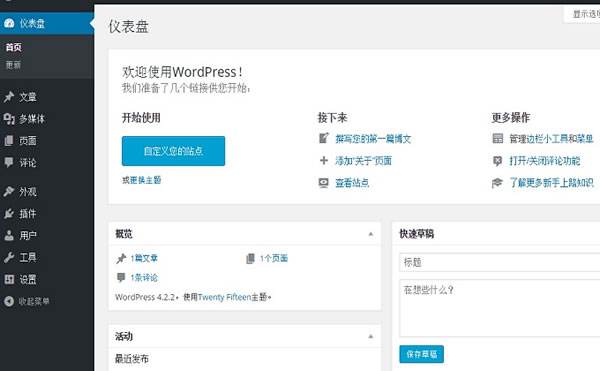Screen dimensions: 600x371
Task: Click the widgets icon next to 管理边栏小工具和菜单
Action: [497, 138]
